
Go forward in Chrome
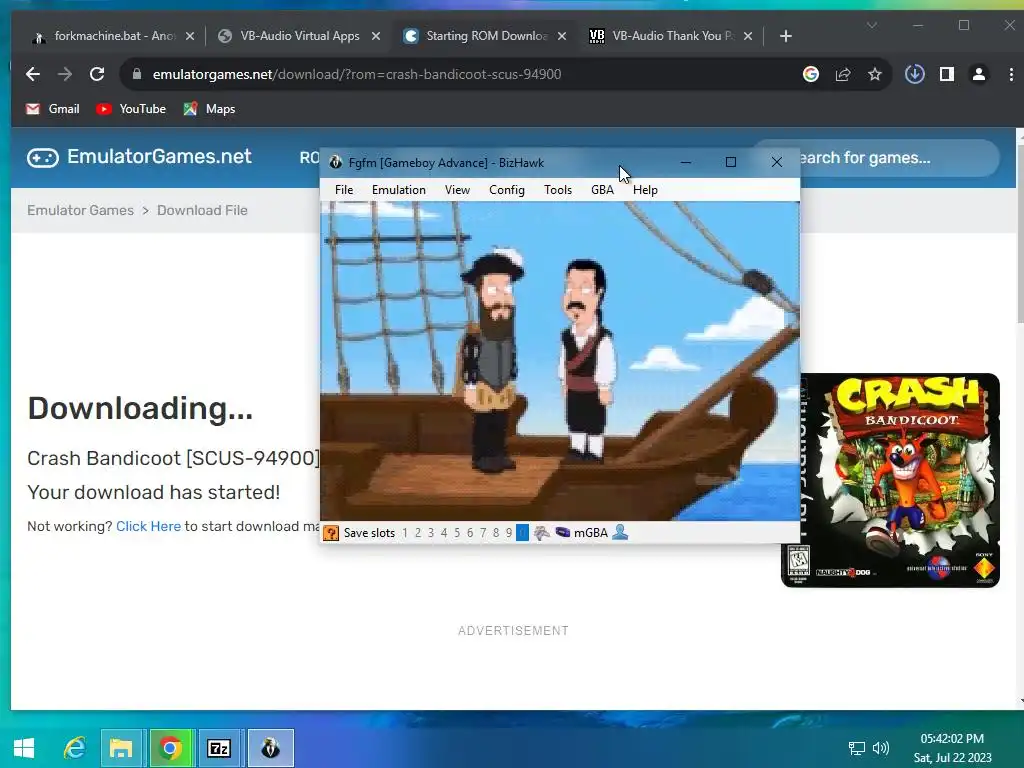(x=65, y=74)
